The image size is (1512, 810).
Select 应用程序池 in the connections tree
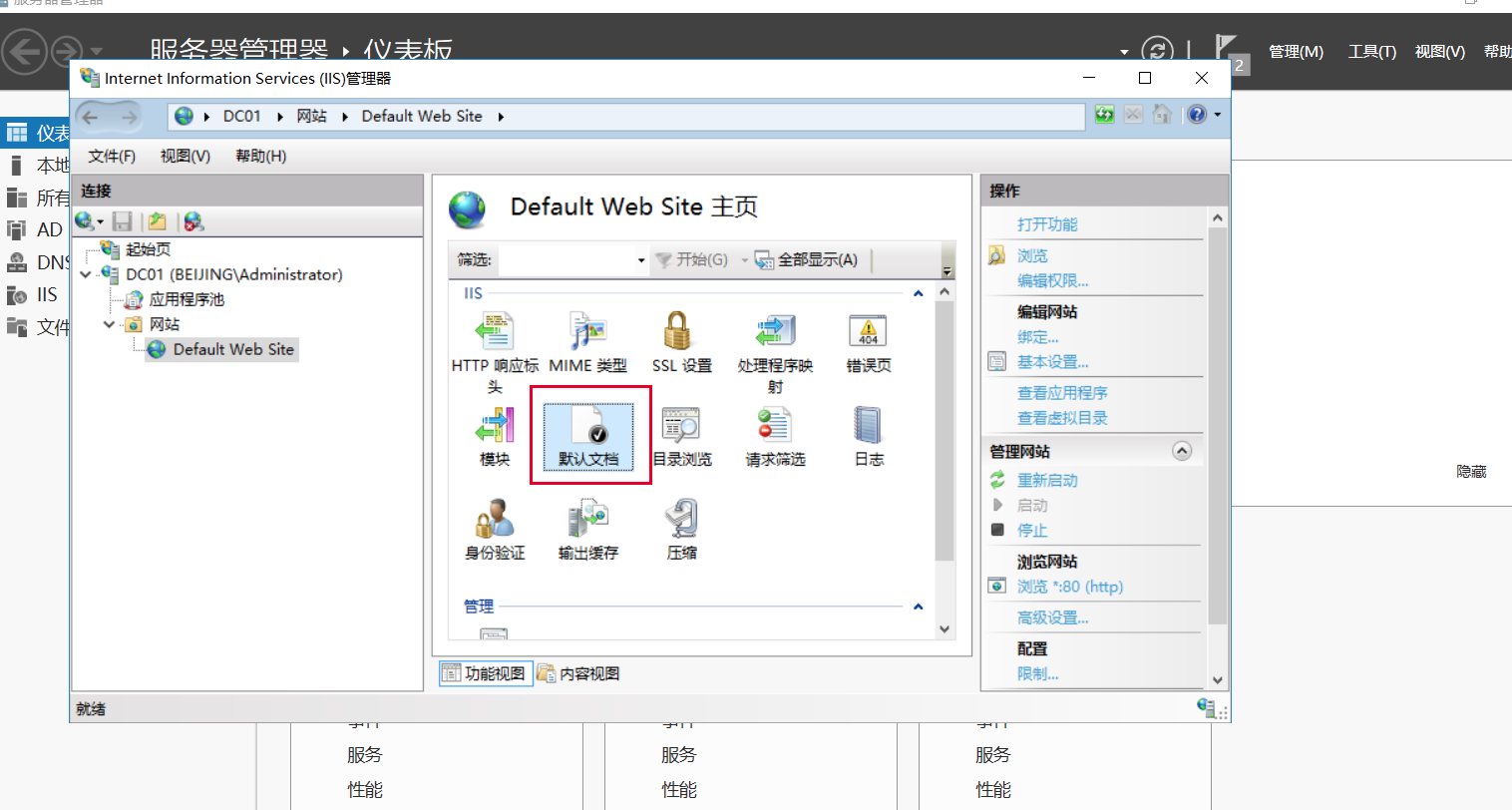tap(187, 299)
